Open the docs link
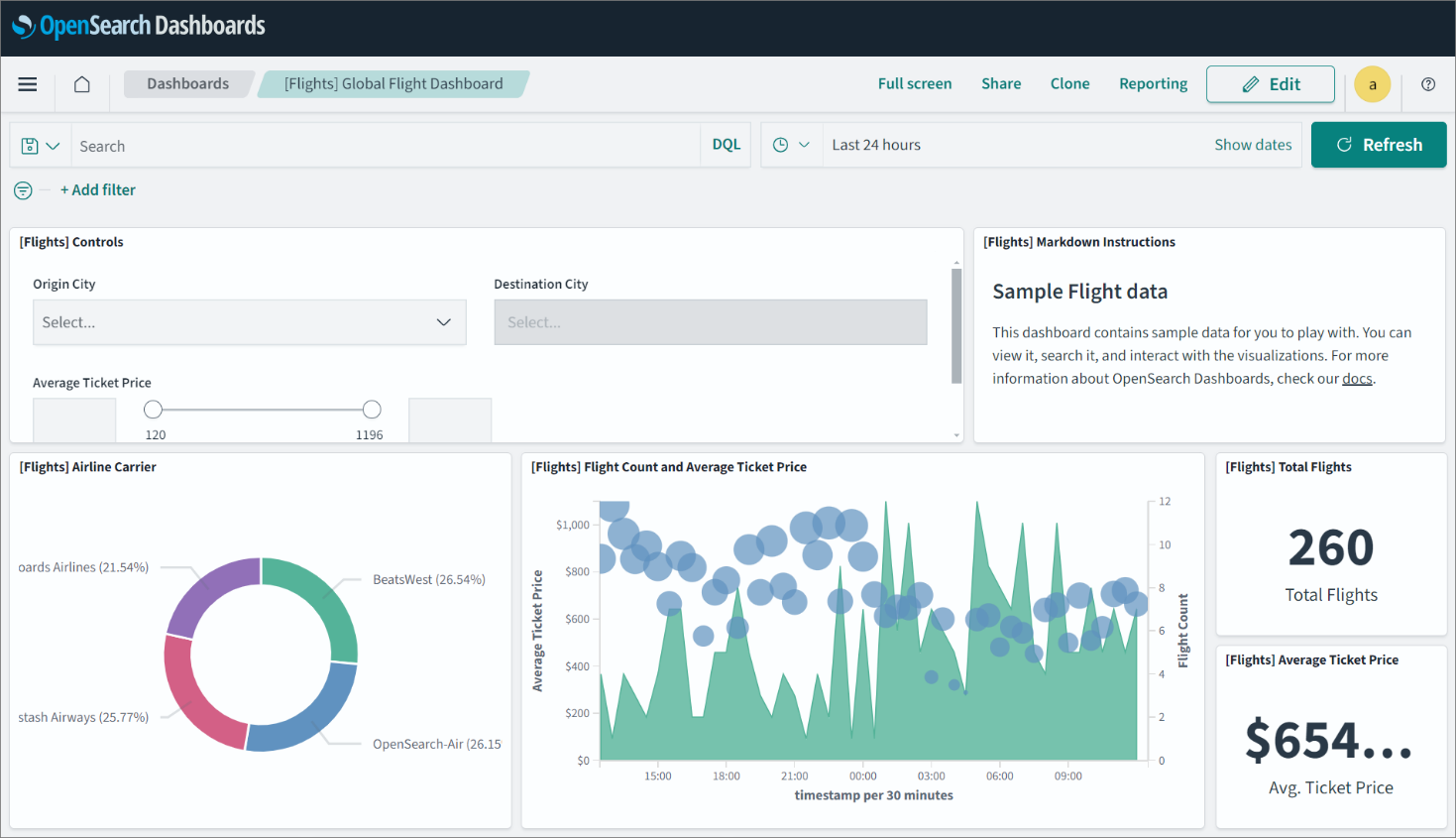The image size is (1456, 838). coord(1357,379)
